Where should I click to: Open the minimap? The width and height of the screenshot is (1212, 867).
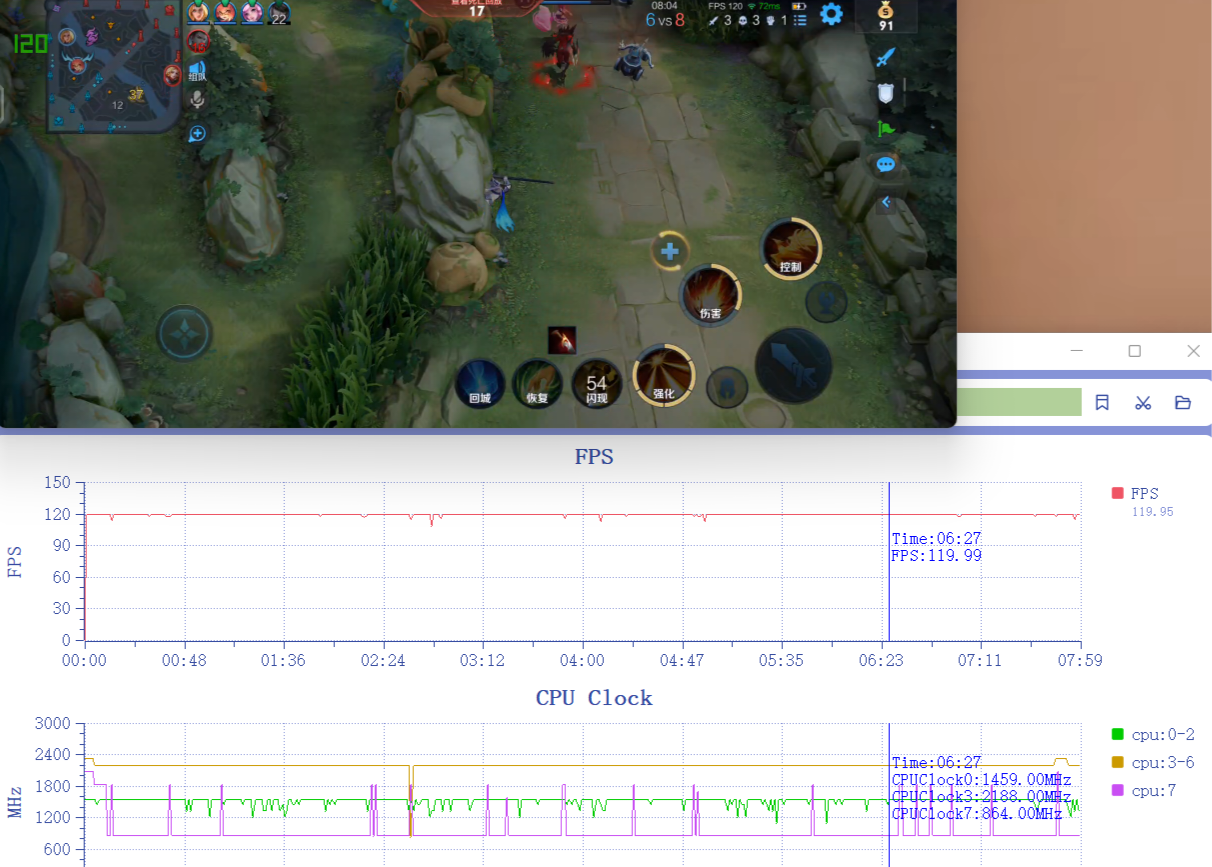114,67
